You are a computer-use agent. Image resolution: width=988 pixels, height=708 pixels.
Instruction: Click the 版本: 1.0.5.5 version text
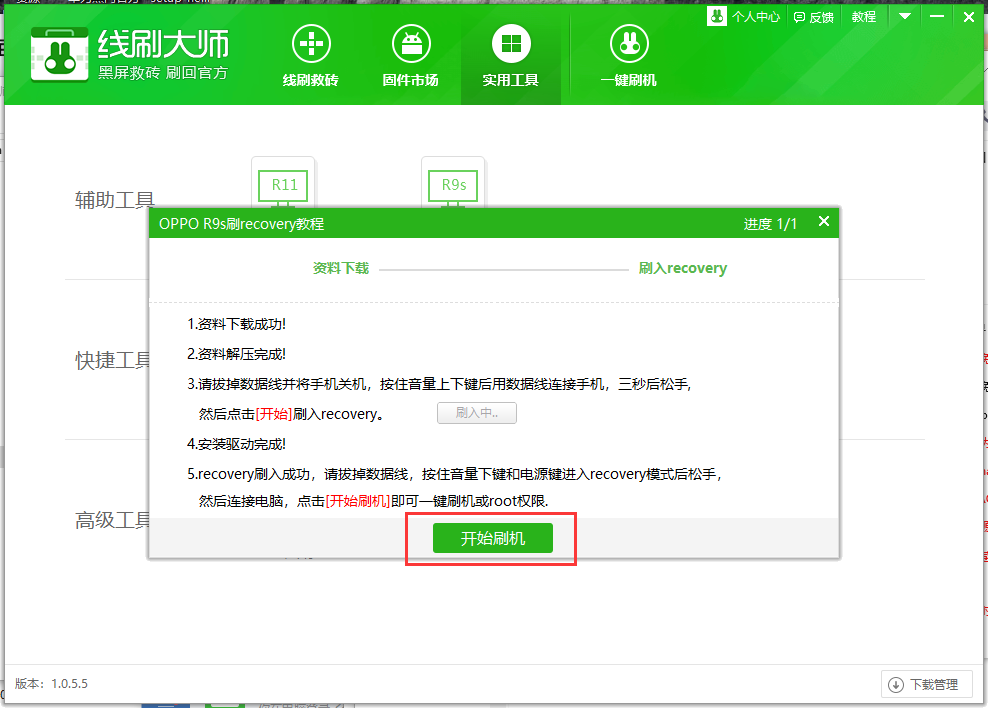point(52,684)
